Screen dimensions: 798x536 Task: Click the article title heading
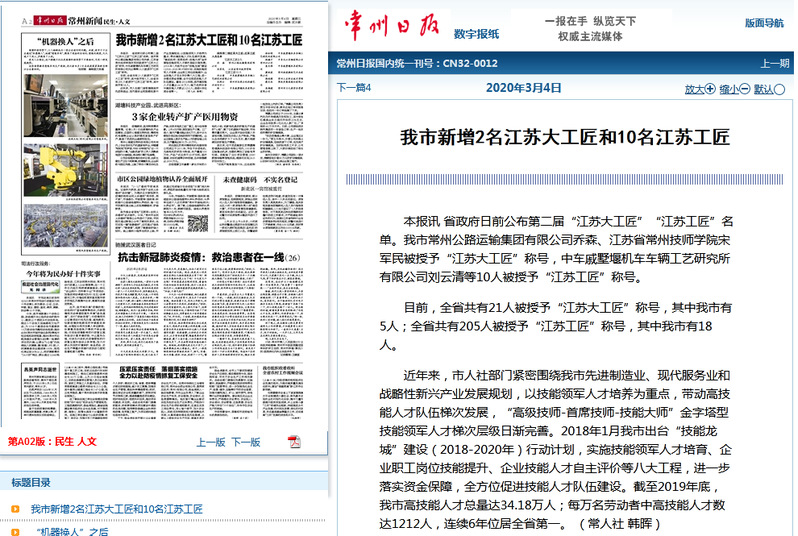tap(565, 137)
